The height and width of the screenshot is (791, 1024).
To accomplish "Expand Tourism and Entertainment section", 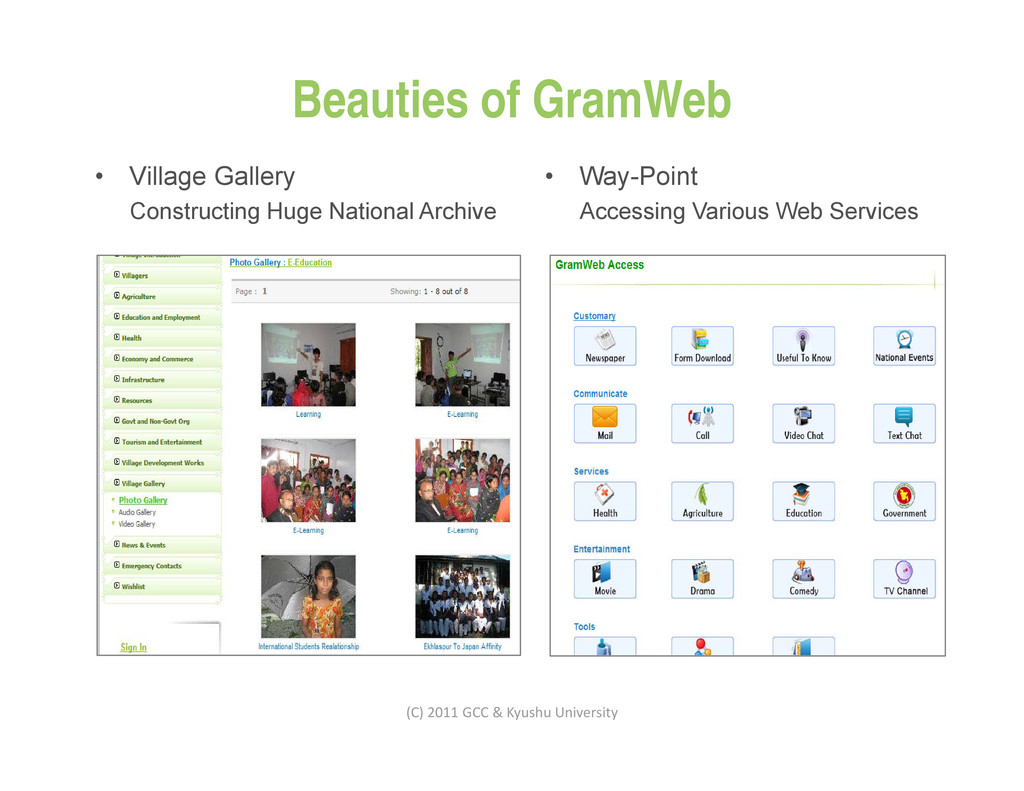I will coord(163,442).
